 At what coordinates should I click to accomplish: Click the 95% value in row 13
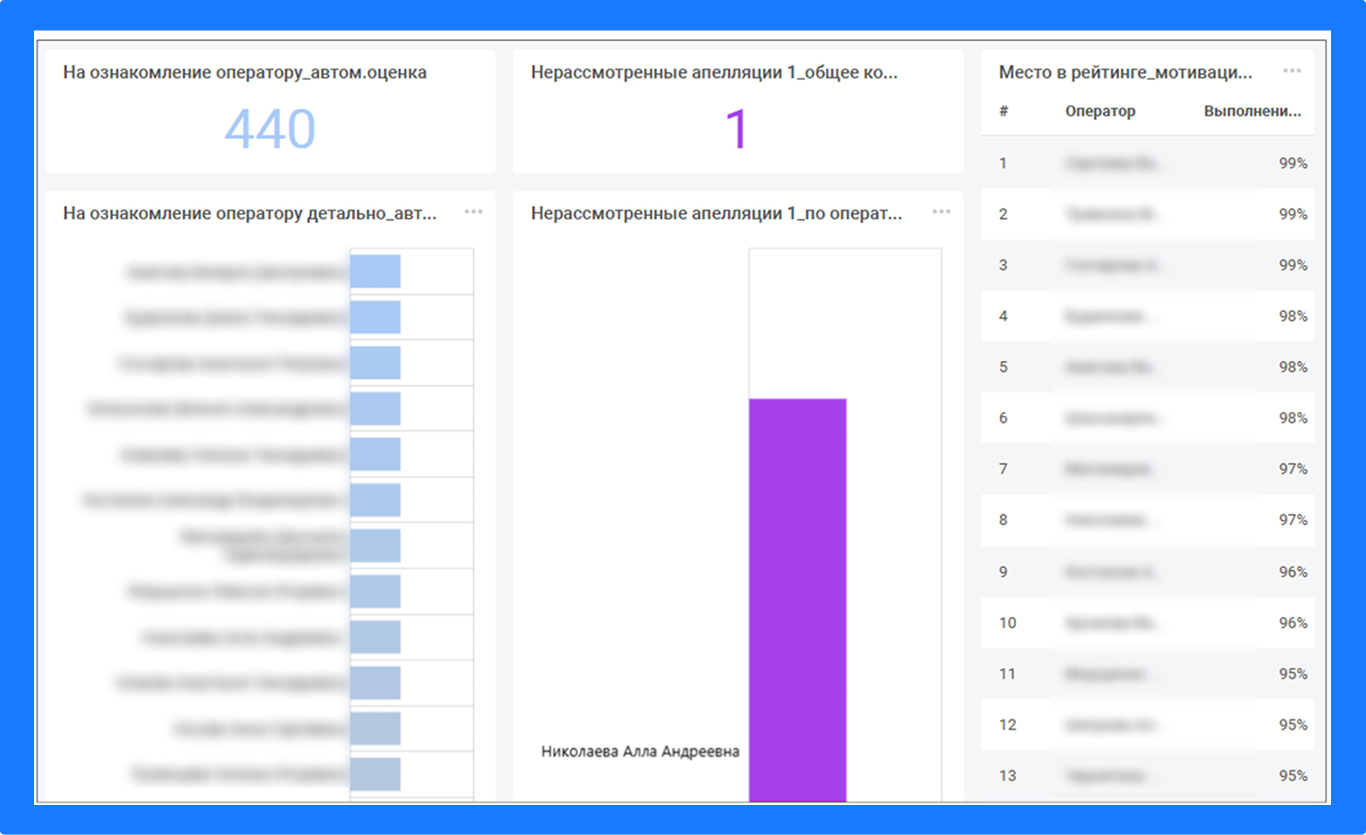point(1294,775)
